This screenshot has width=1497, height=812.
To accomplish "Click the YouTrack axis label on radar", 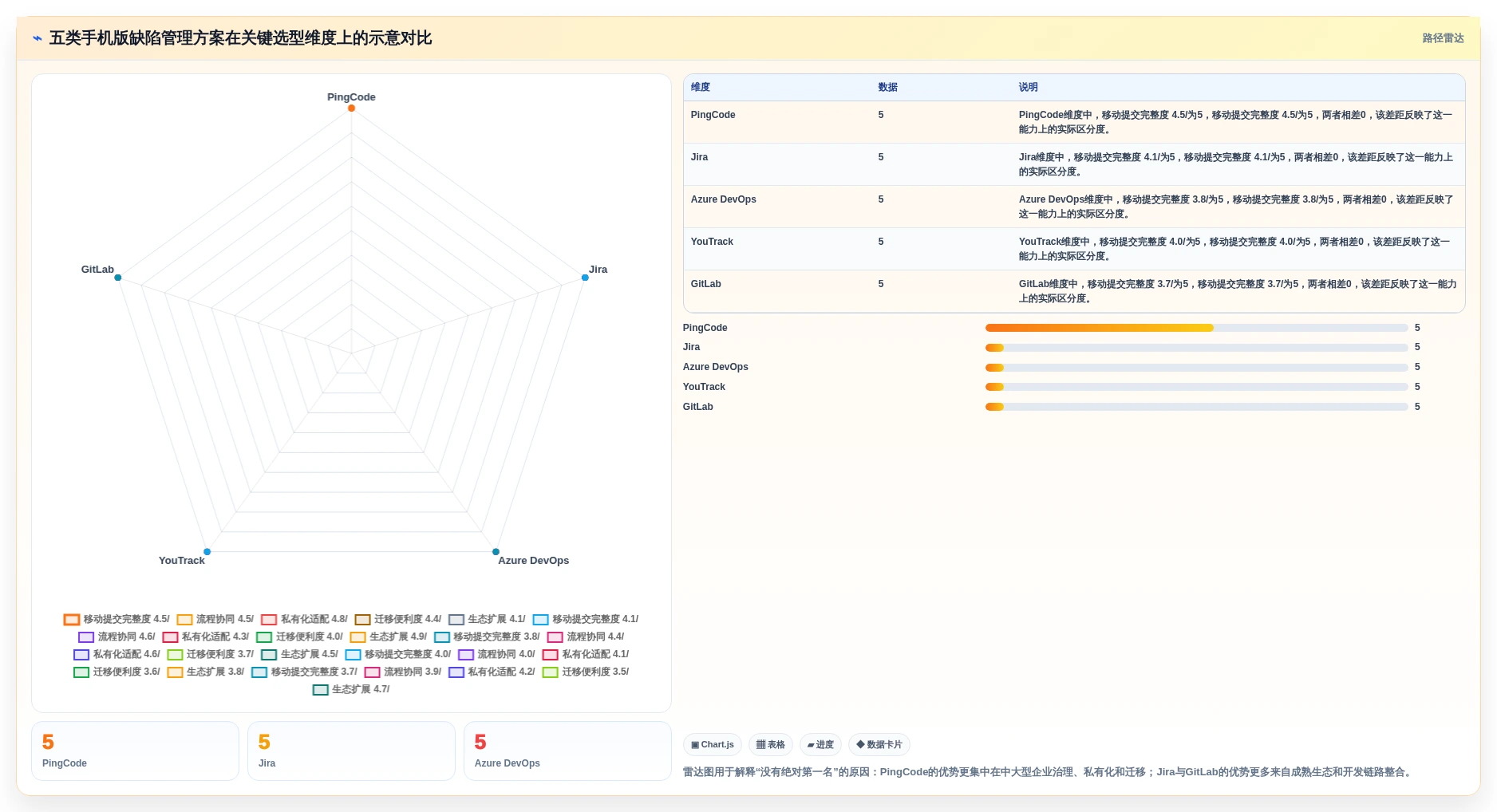I will [182, 561].
